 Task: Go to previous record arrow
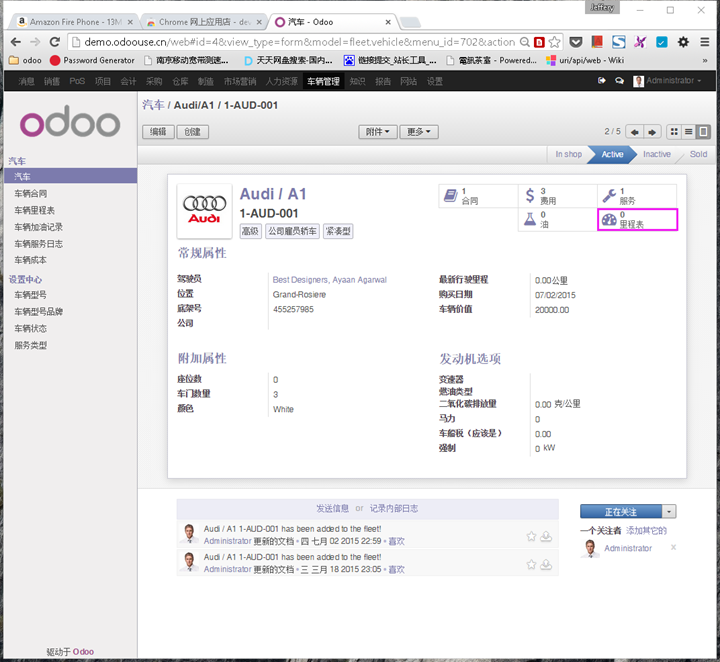635,132
